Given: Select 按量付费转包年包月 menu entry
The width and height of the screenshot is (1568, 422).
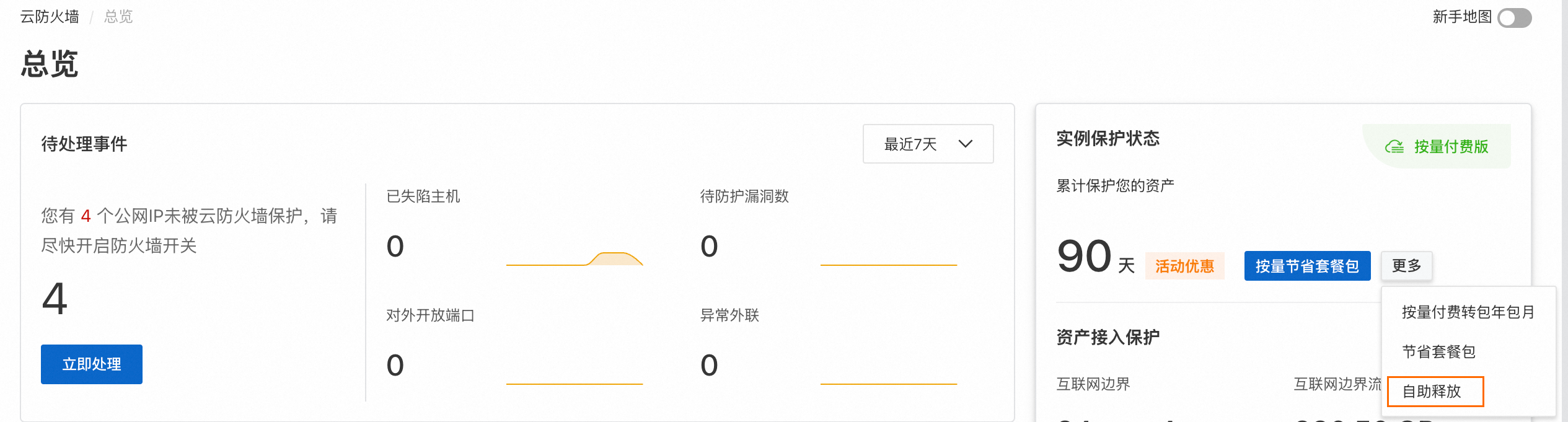Looking at the screenshot, I should [x=1468, y=312].
